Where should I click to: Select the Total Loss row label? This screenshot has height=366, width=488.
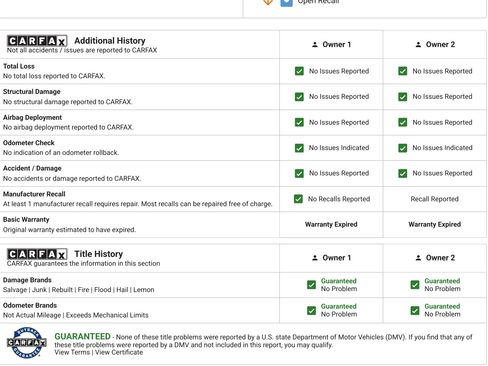pos(19,66)
